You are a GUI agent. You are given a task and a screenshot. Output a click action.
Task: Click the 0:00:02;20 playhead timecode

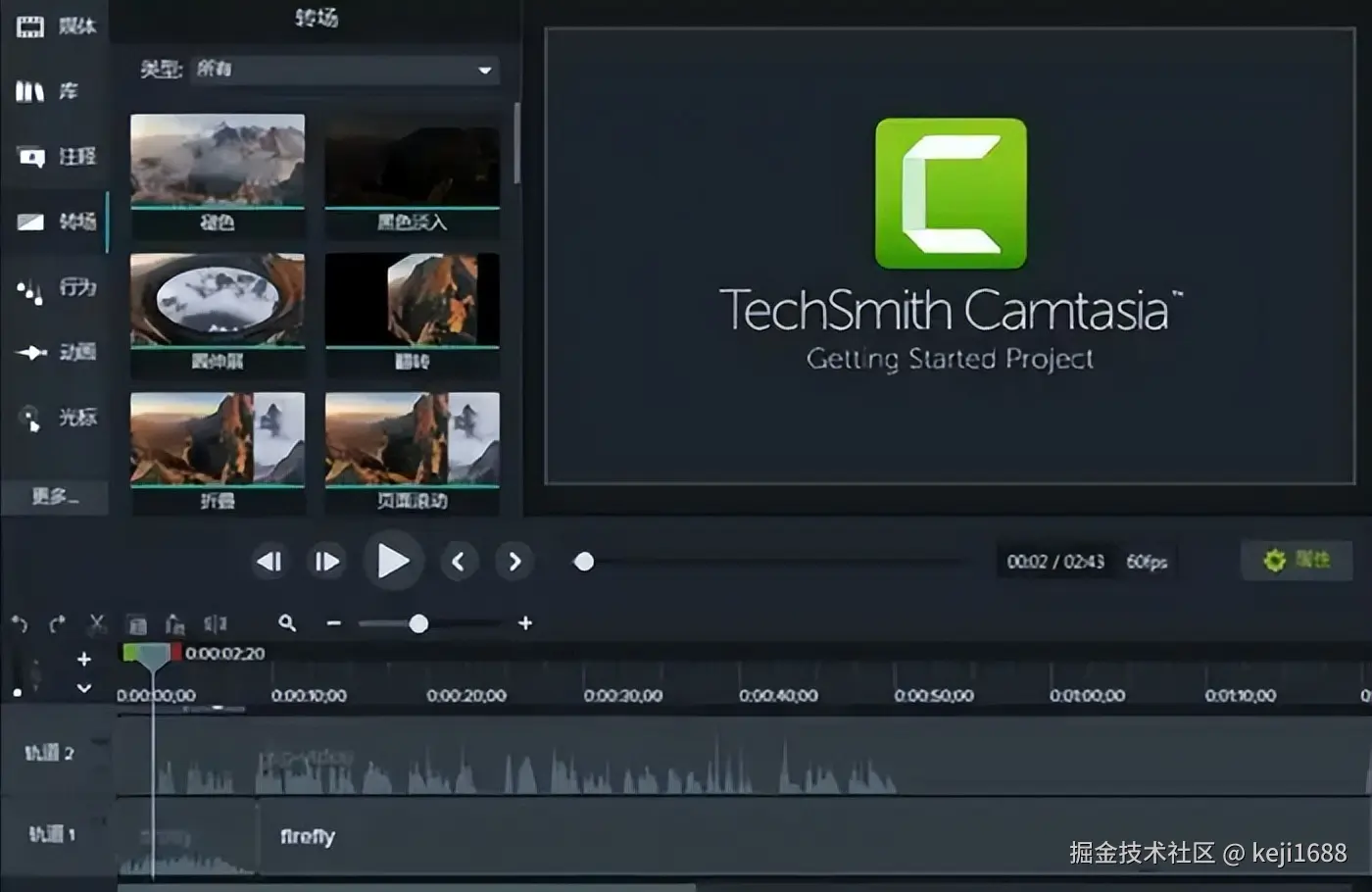coord(225,654)
